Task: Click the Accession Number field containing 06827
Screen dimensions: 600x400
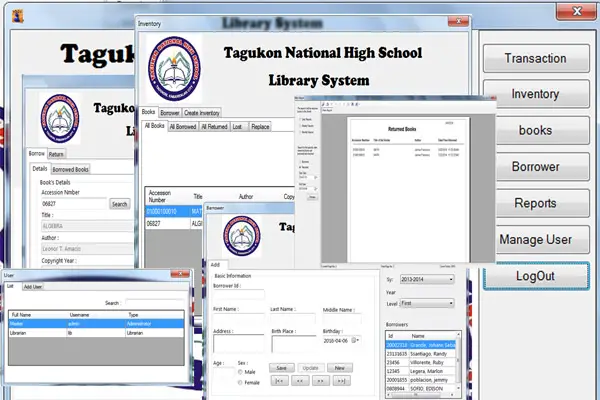Action: pyautogui.click(x=74, y=204)
